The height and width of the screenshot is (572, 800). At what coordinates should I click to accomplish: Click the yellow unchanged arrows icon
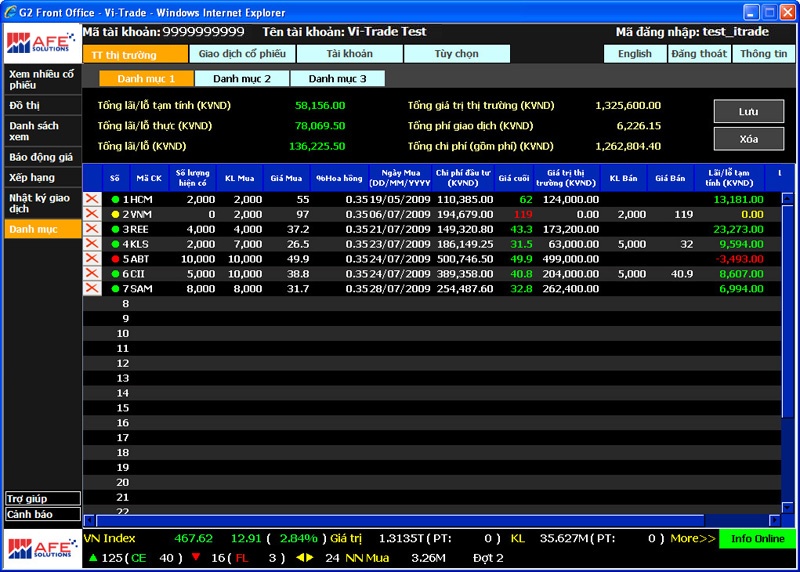coord(305,558)
